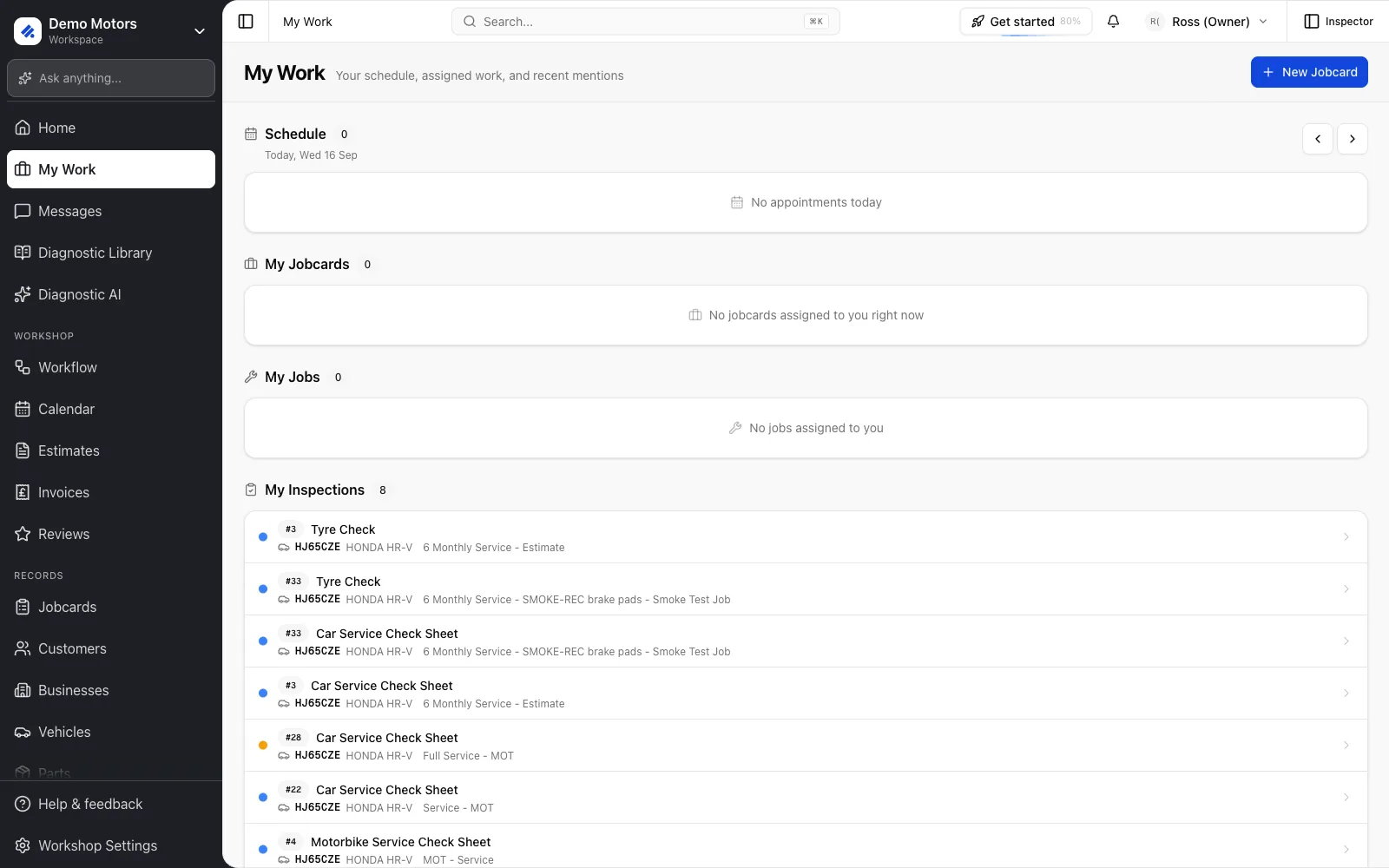
Task: Open Customers records
Action: 111,648
